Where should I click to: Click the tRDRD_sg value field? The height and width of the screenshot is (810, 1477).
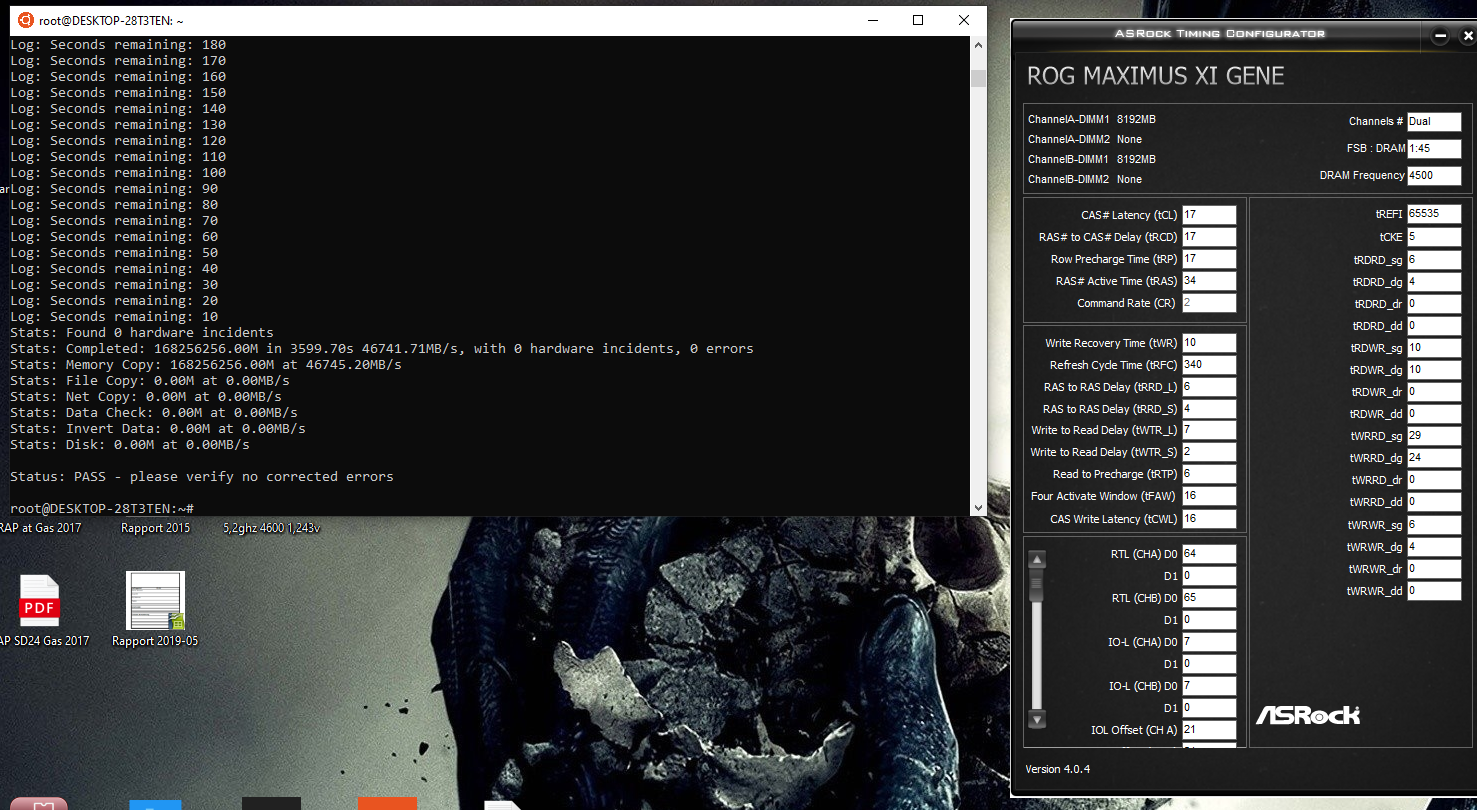(x=1434, y=260)
